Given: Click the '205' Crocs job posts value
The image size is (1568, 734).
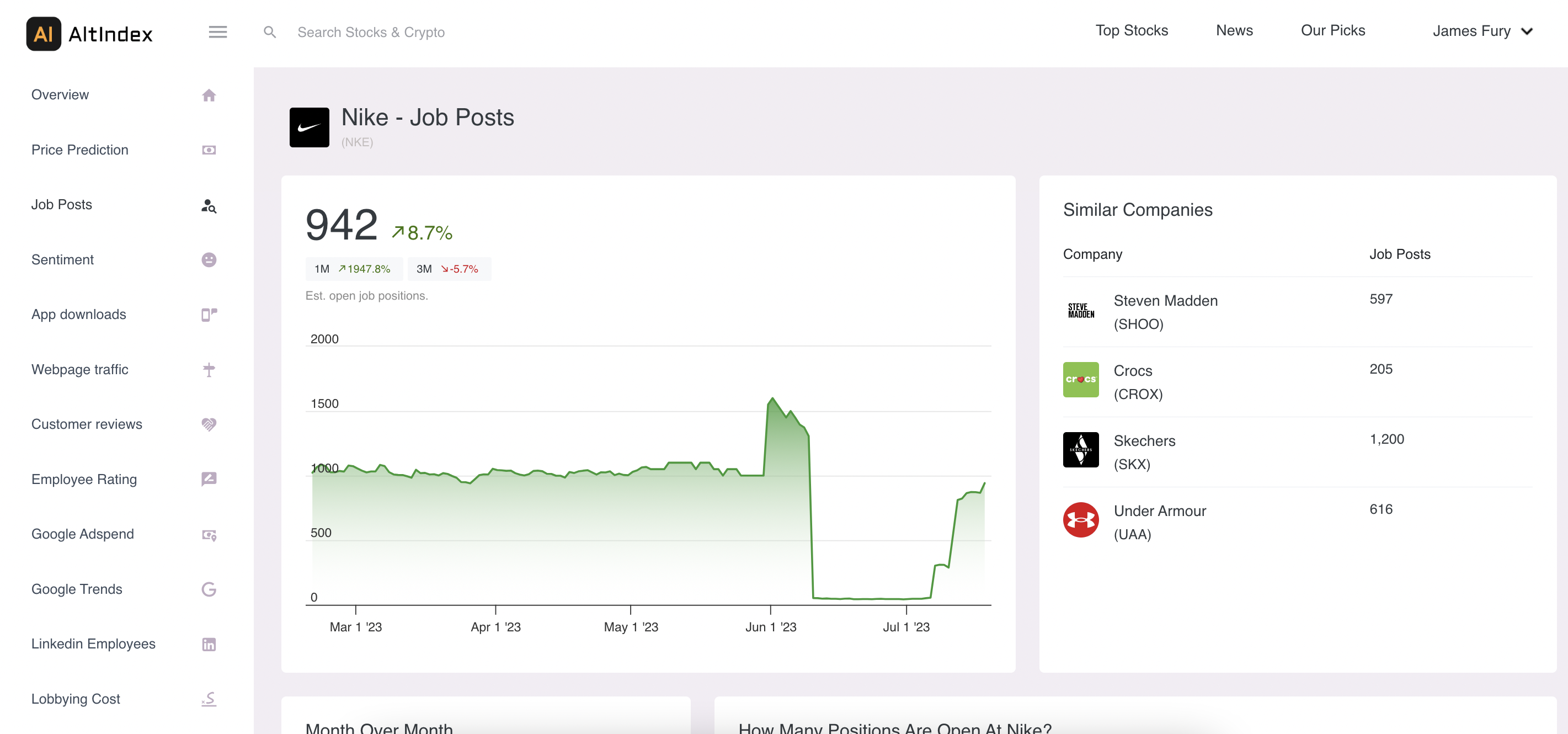Looking at the screenshot, I should [x=1380, y=369].
